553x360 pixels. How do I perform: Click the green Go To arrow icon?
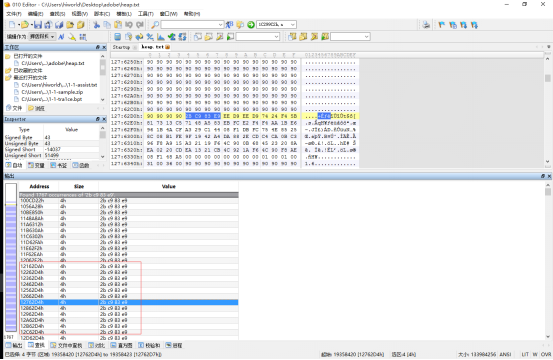pyautogui.click(x=251, y=25)
